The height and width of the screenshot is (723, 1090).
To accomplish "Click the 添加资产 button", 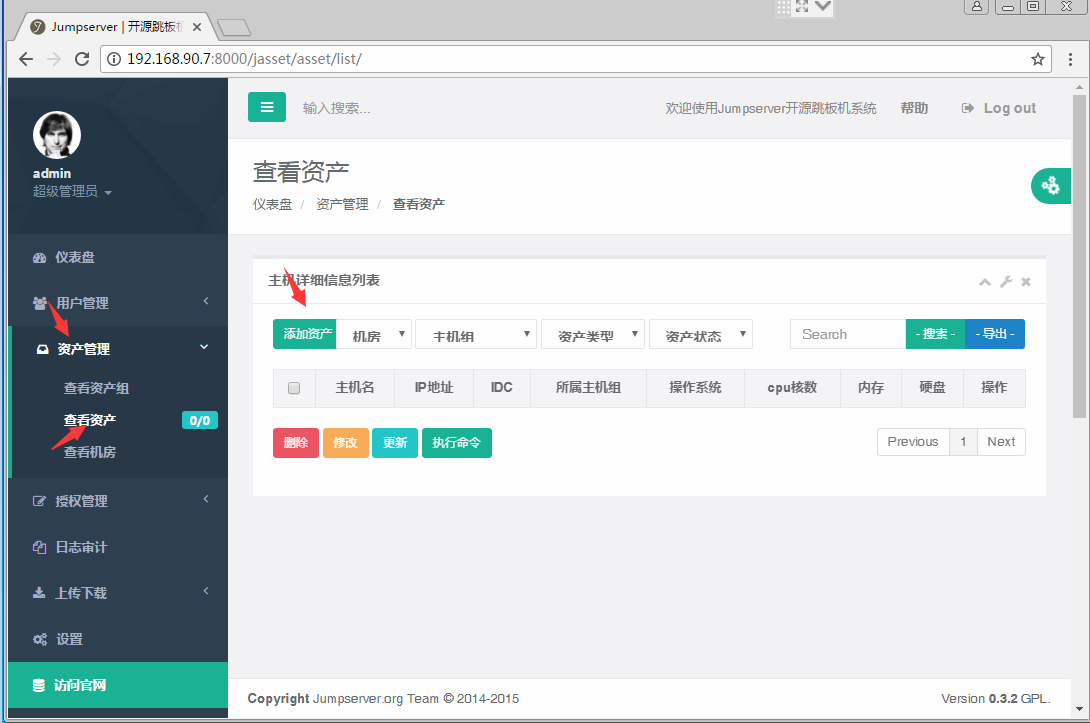I will [x=305, y=335].
